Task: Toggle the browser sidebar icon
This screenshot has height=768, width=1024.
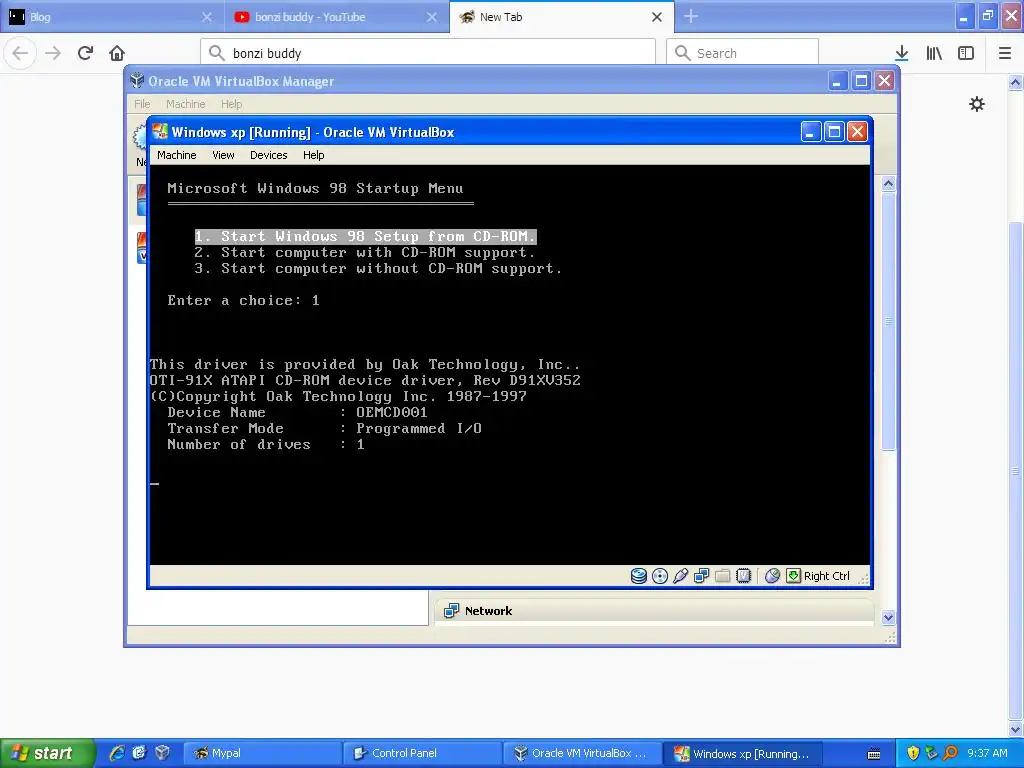Action: pyautogui.click(x=966, y=53)
